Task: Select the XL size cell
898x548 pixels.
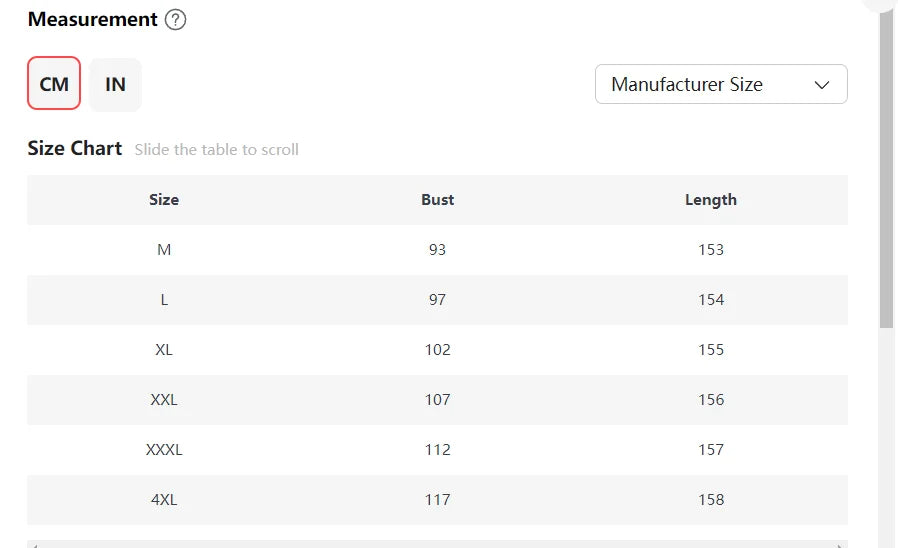Action: coord(164,350)
